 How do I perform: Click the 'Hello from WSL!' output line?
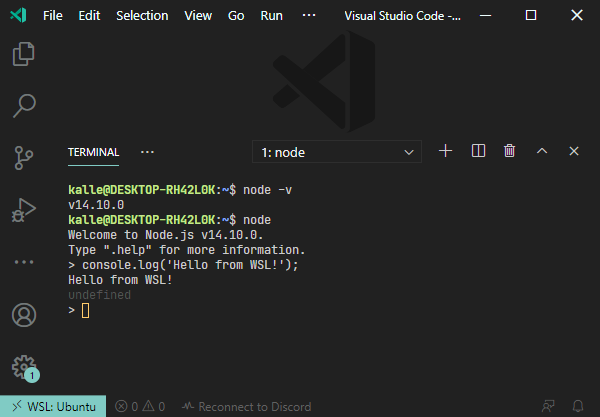(120, 280)
